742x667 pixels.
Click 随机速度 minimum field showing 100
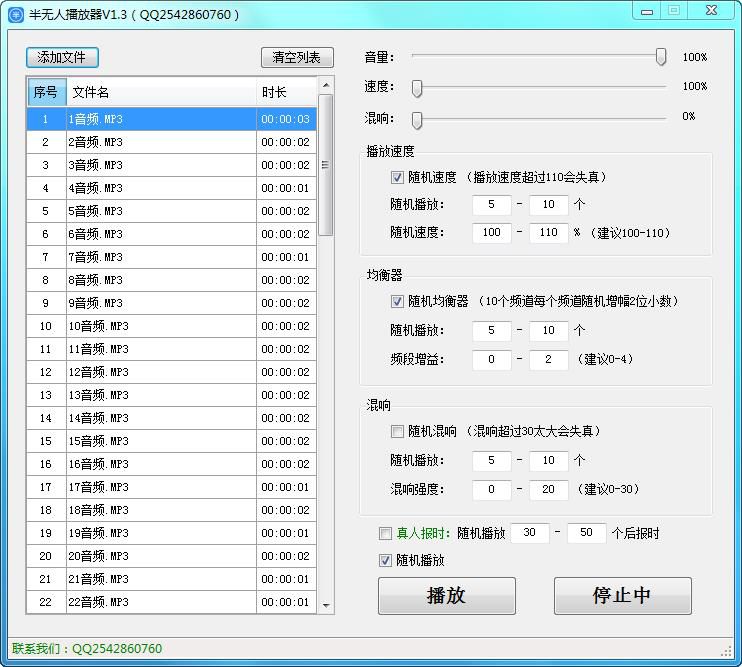[x=491, y=232]
